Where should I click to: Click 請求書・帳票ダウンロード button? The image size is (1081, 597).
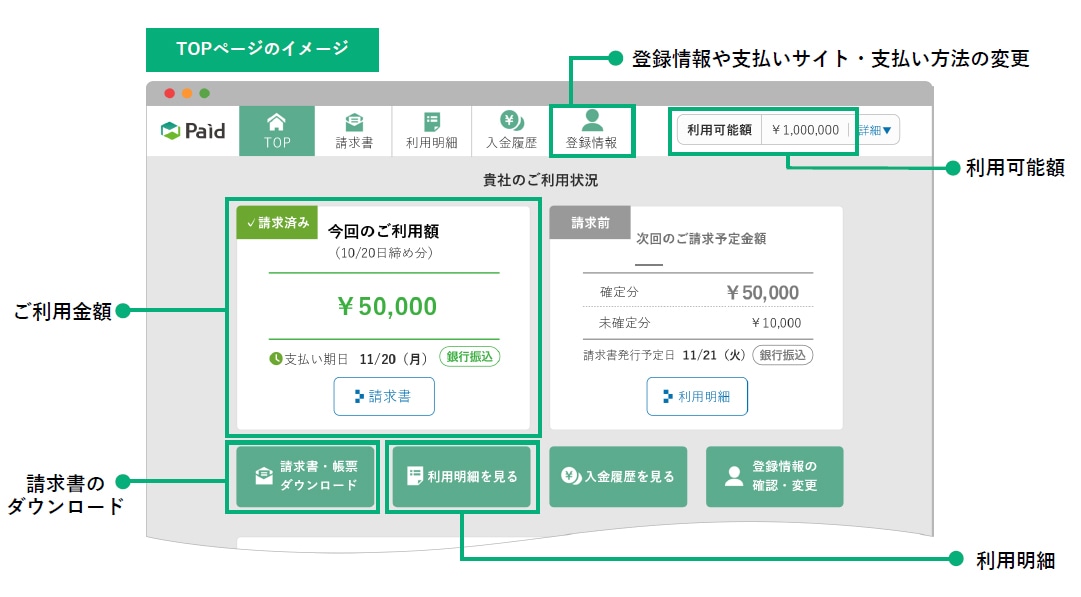coord(305,476)
